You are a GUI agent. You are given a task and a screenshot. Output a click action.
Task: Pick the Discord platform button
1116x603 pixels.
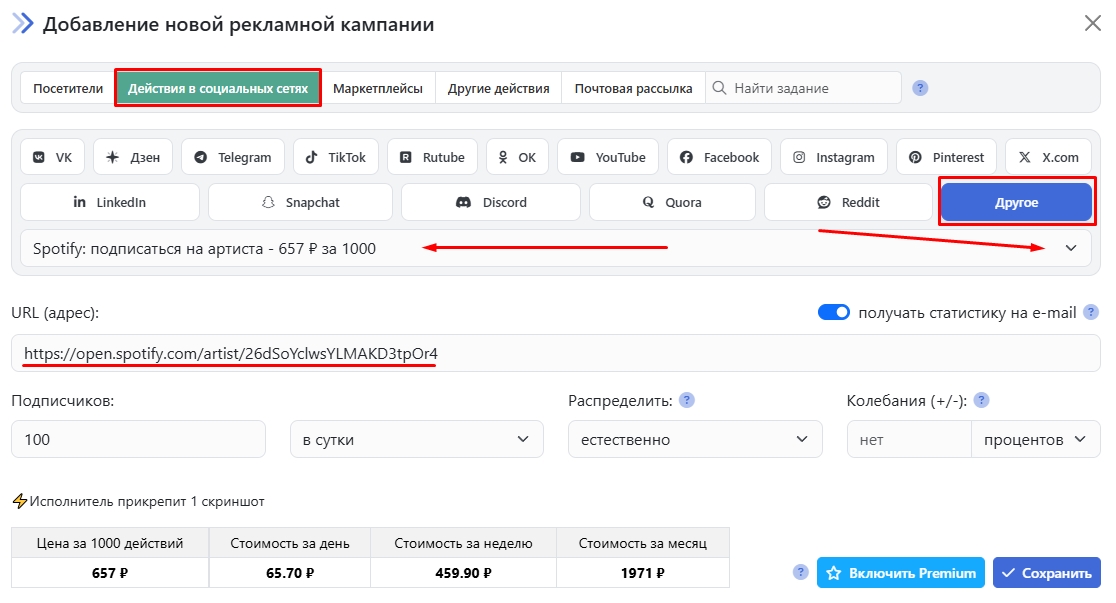[x=491, y=202]
